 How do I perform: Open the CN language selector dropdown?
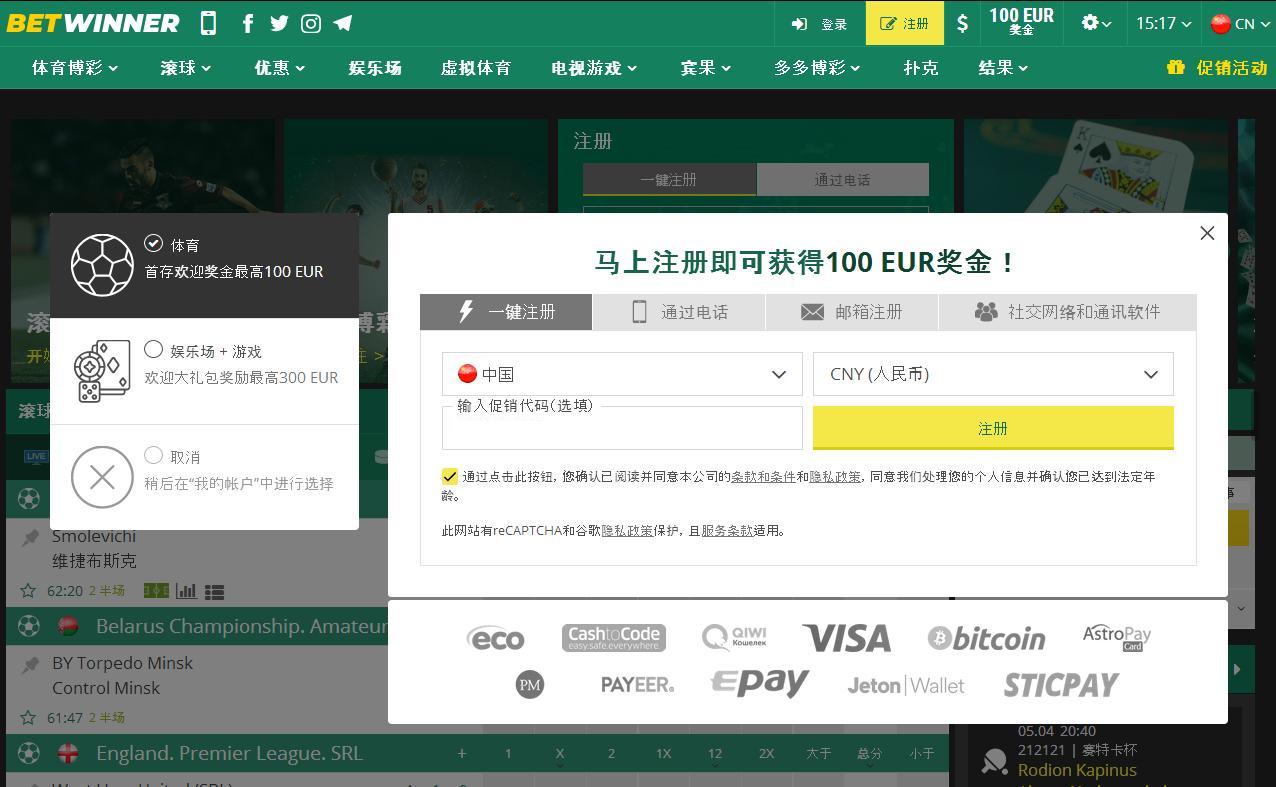(x=1240, y=23)
